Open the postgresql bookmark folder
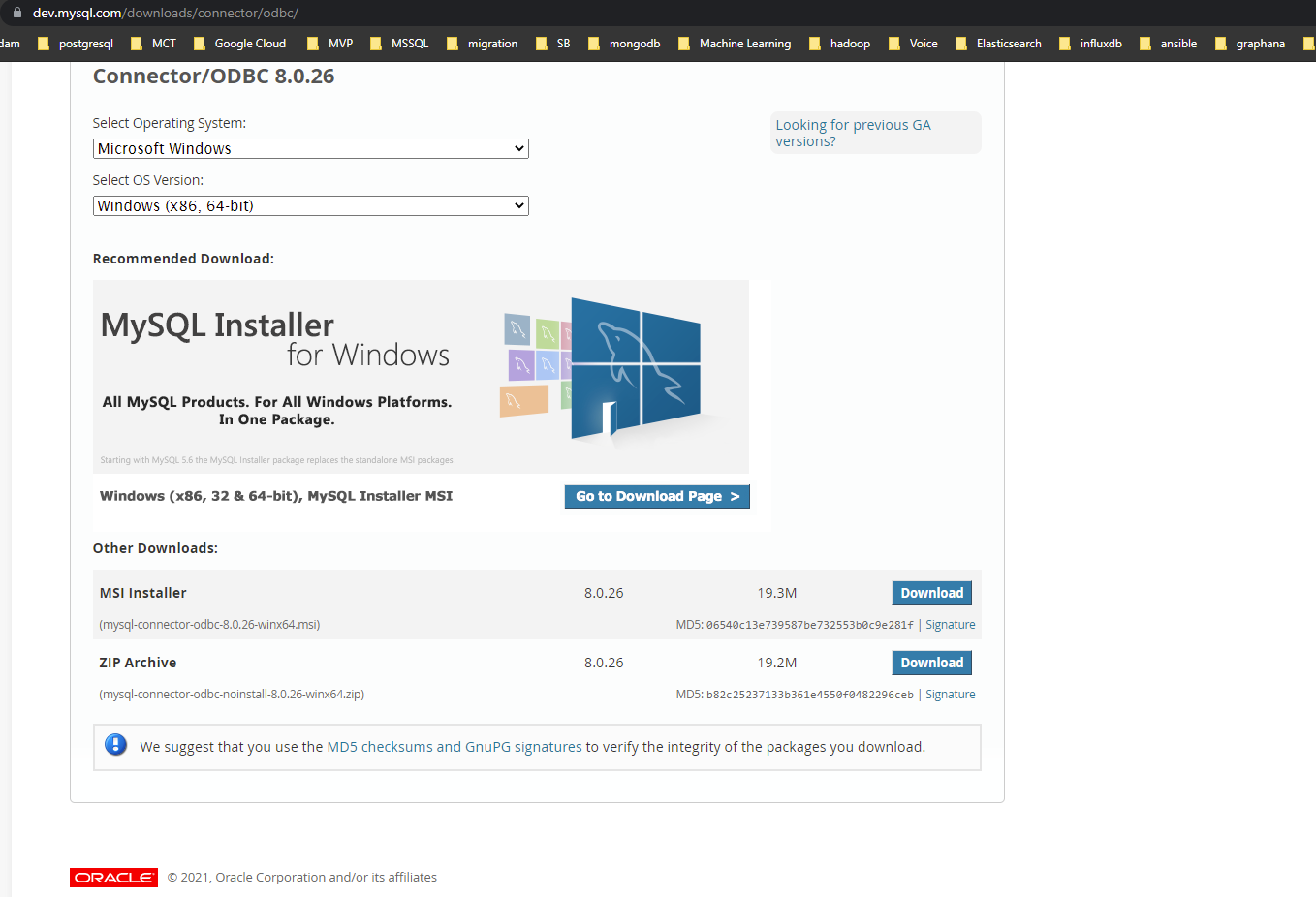The image size is (1316, 897). (x=76, y=44)
